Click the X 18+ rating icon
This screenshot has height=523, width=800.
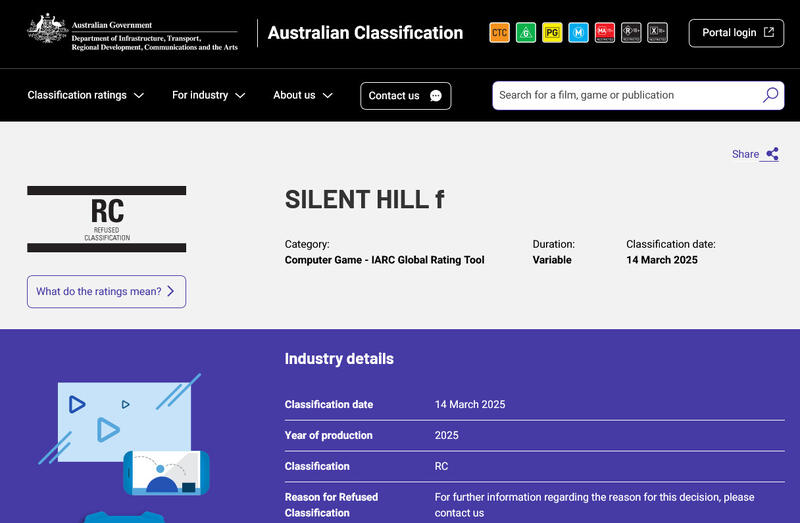[x=657, y=33]
